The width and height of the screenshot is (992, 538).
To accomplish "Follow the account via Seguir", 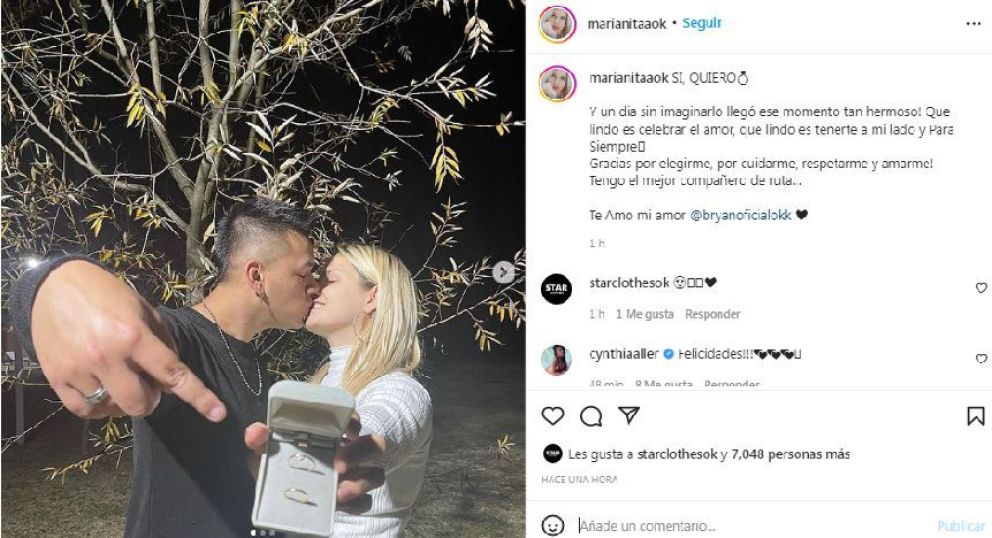I will tap(702, 23).
